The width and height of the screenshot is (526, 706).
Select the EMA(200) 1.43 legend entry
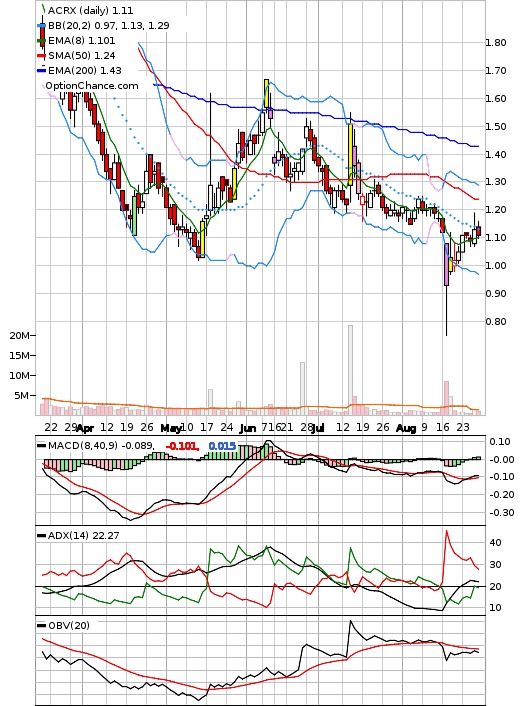(85, 70)
